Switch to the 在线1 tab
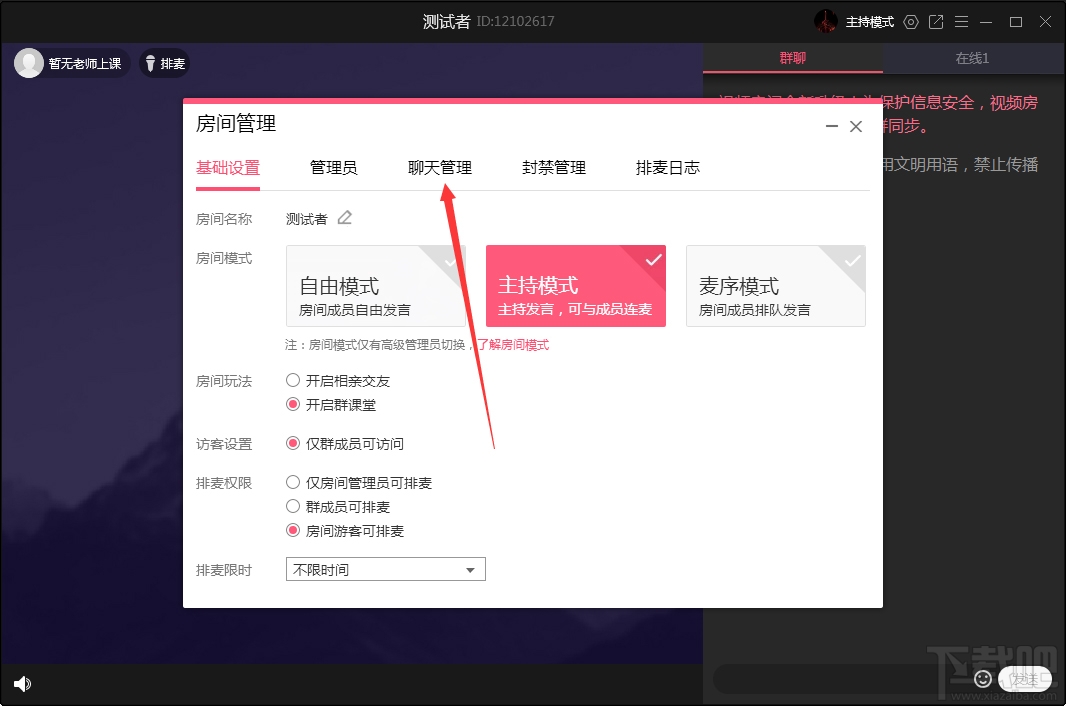 pos(971,58)
